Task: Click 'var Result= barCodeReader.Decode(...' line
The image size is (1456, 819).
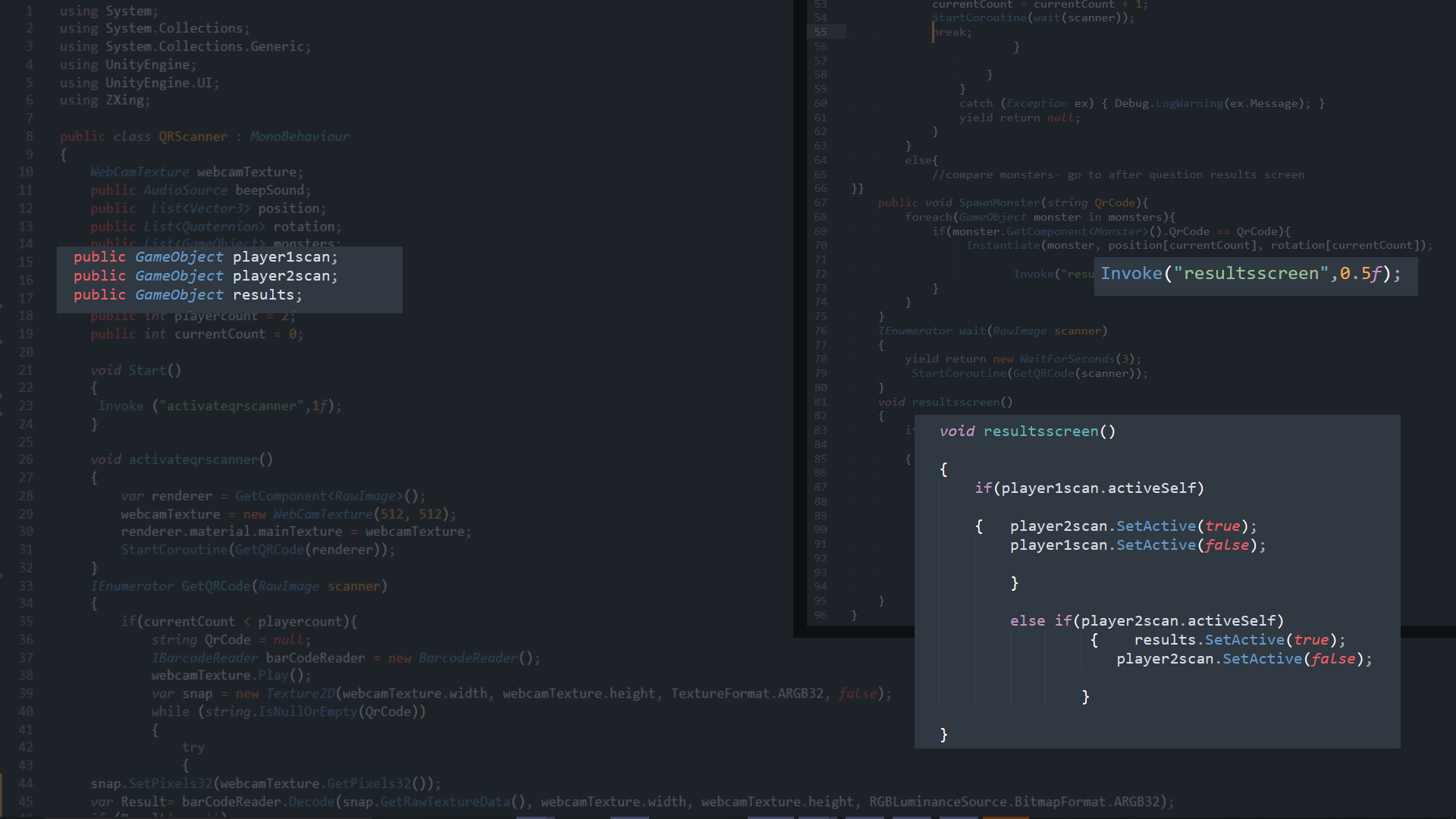Action: (x=632, y=802)
